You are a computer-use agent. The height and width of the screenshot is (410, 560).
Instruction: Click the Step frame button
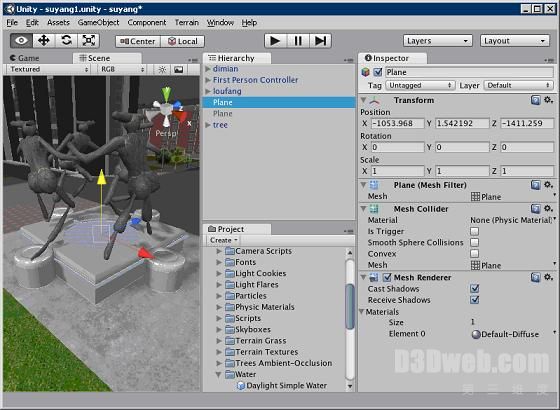tap(320, 41)
